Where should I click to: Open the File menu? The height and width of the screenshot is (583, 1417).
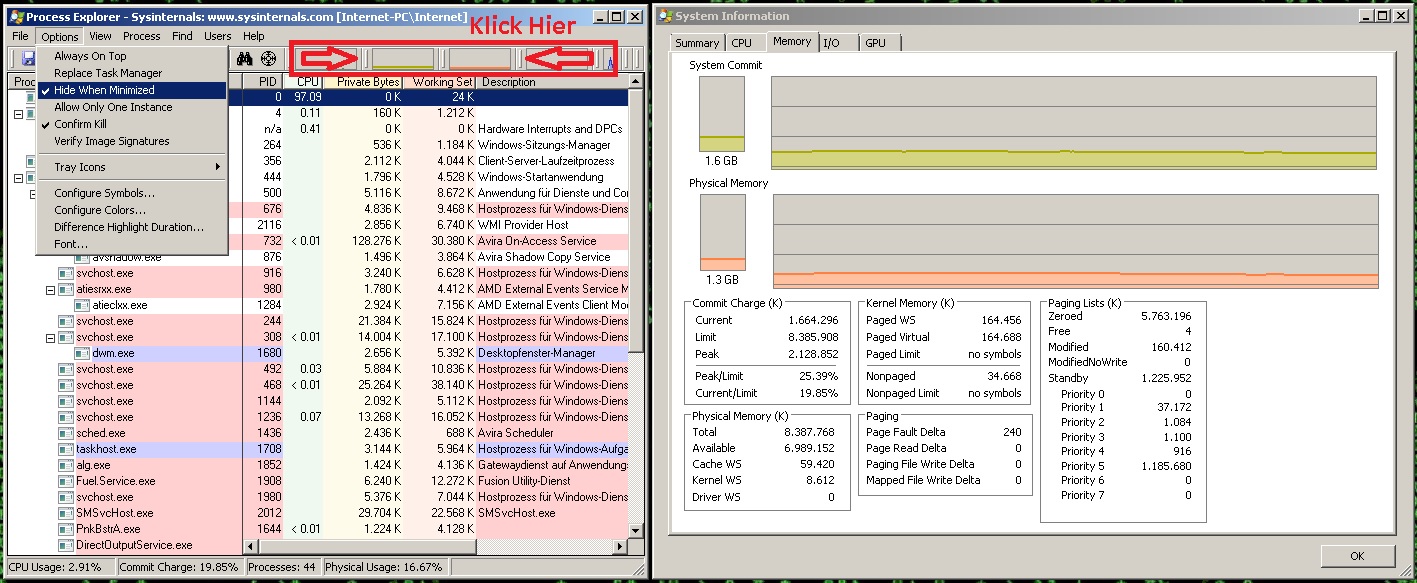(x=20, y=36)
